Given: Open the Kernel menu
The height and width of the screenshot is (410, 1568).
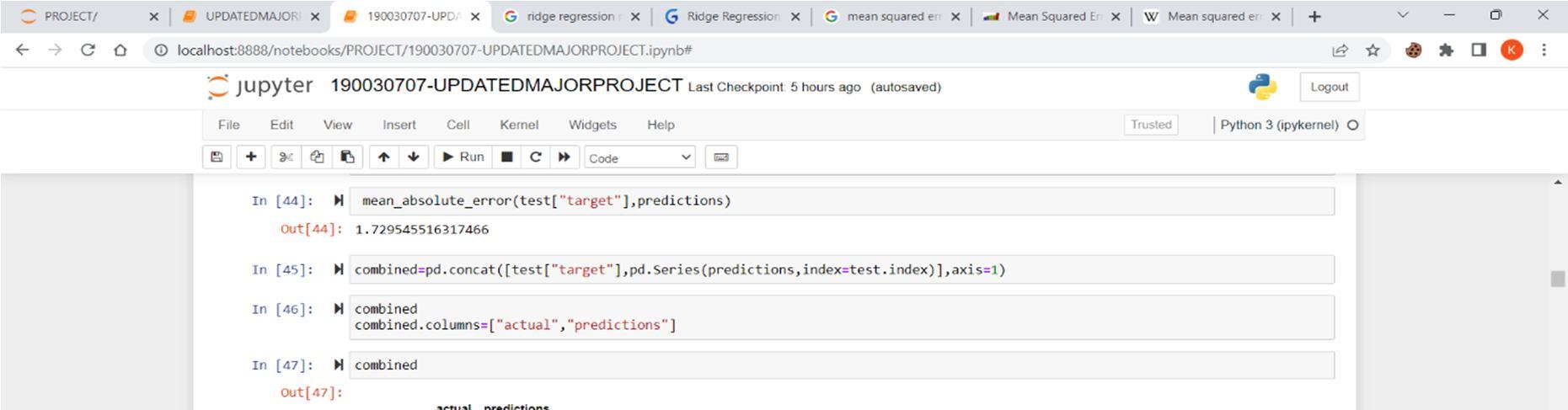Looking at the screenshot, I should pyautogui.click(x=518, y=125).
